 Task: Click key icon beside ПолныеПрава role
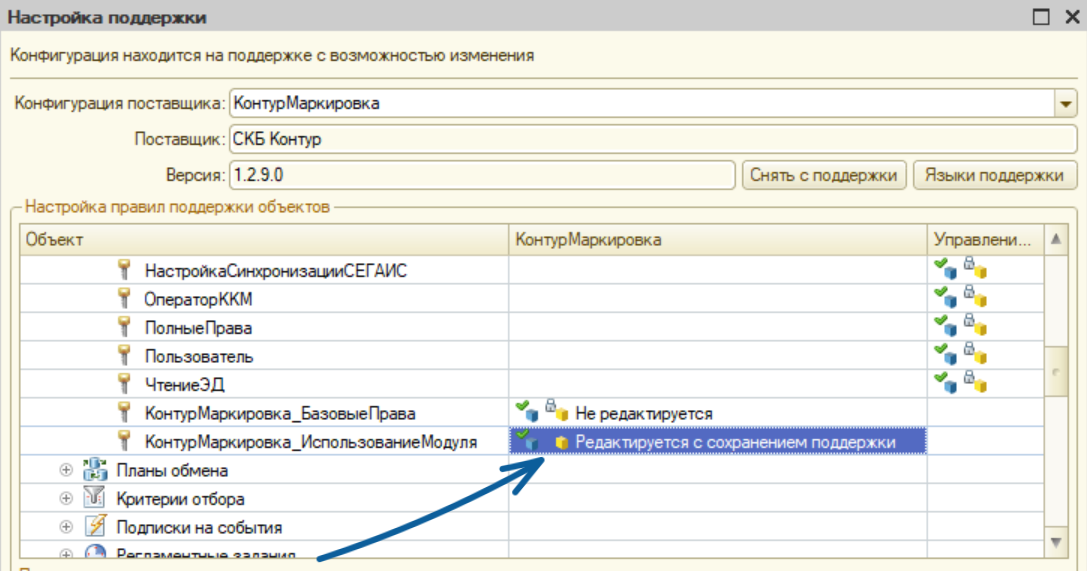coord(125,327)
